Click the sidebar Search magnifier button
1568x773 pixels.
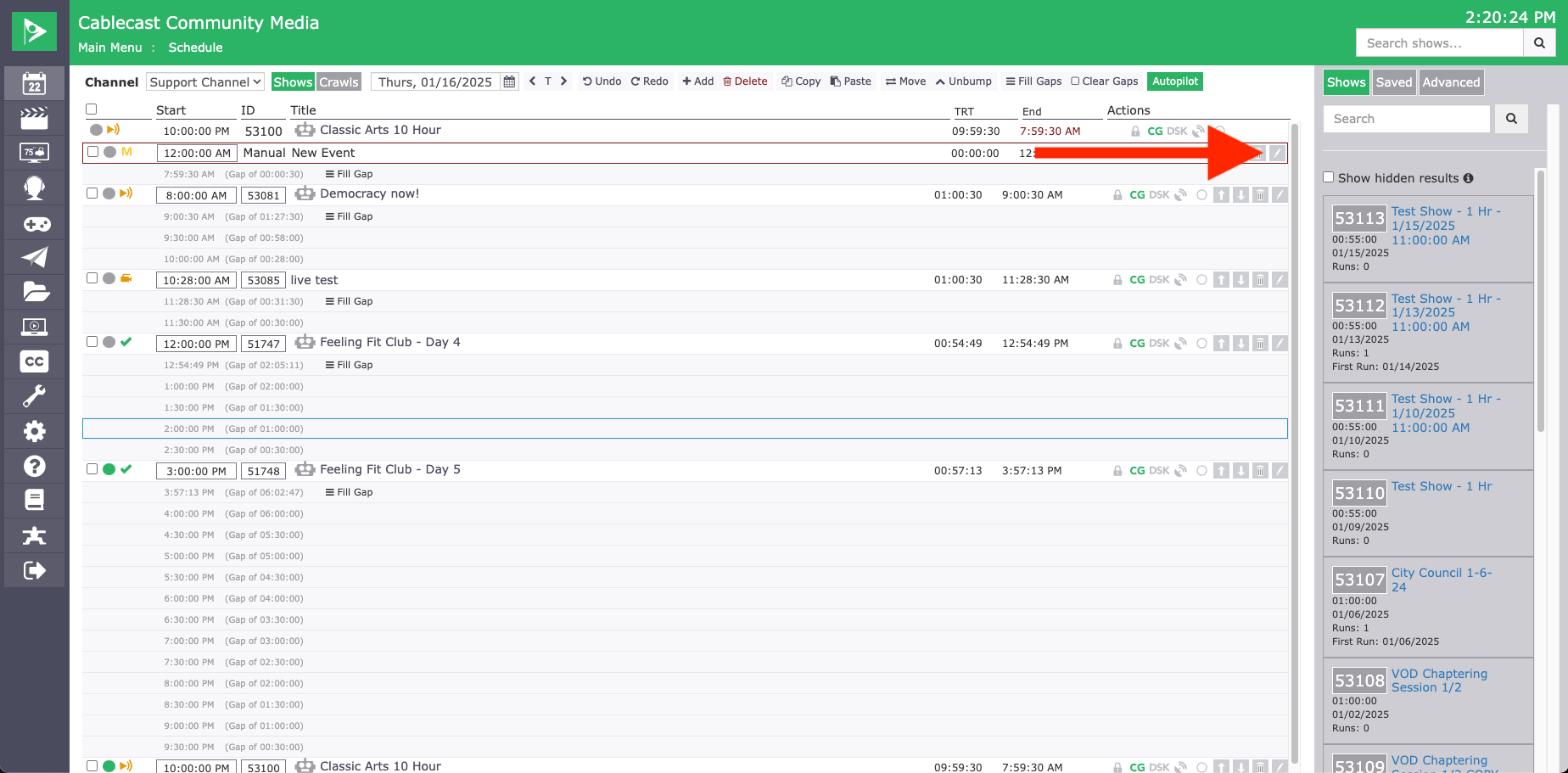[1511, 119]
